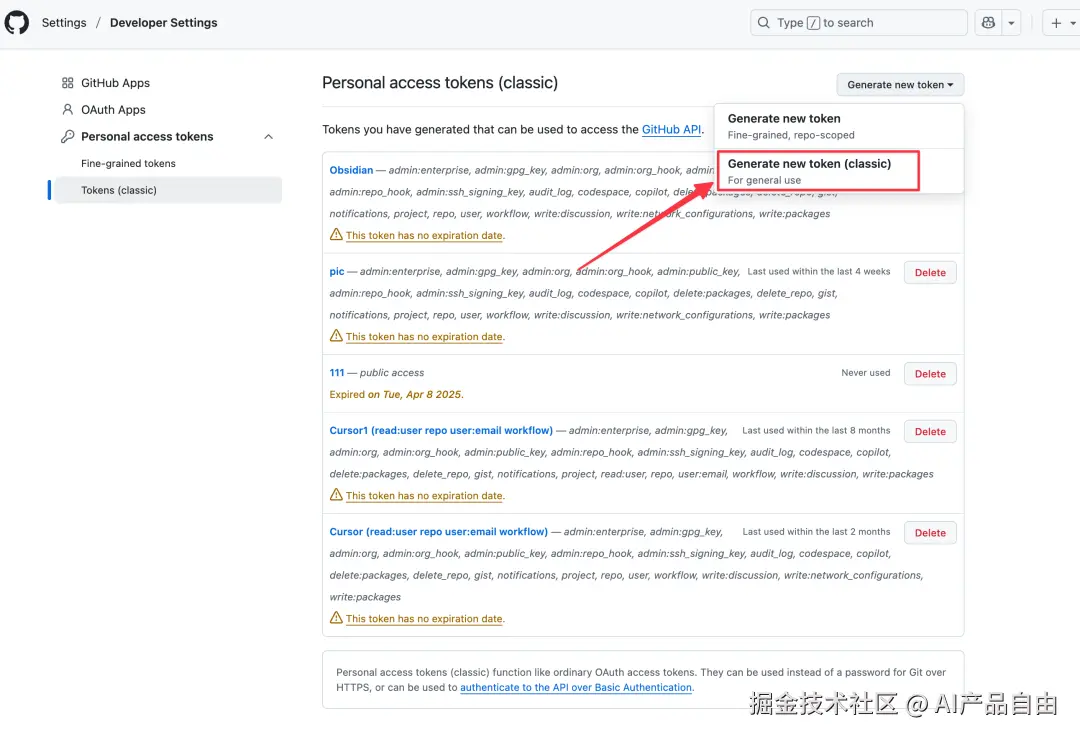This screenshot has width=1080, height=739.
Task: Open the Cursor (read:user repo) token link
Action: pos(438,532)
